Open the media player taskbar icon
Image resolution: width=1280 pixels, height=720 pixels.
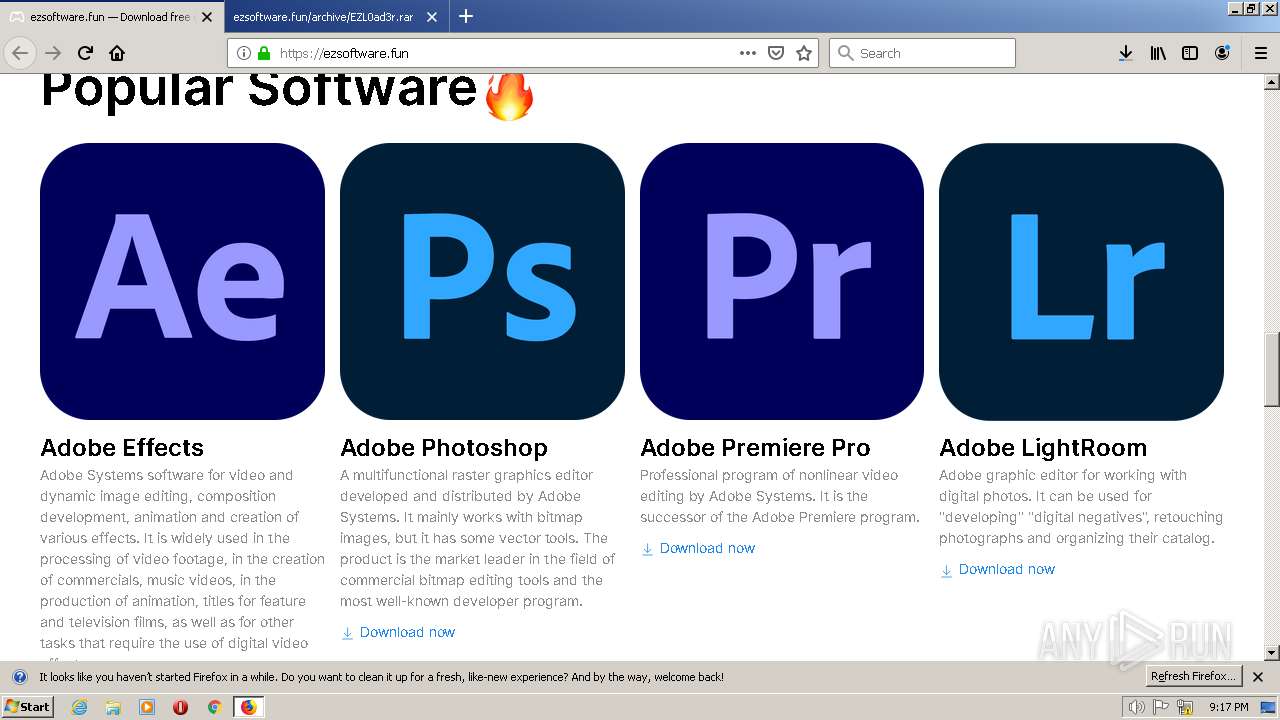tap(147, 707)
